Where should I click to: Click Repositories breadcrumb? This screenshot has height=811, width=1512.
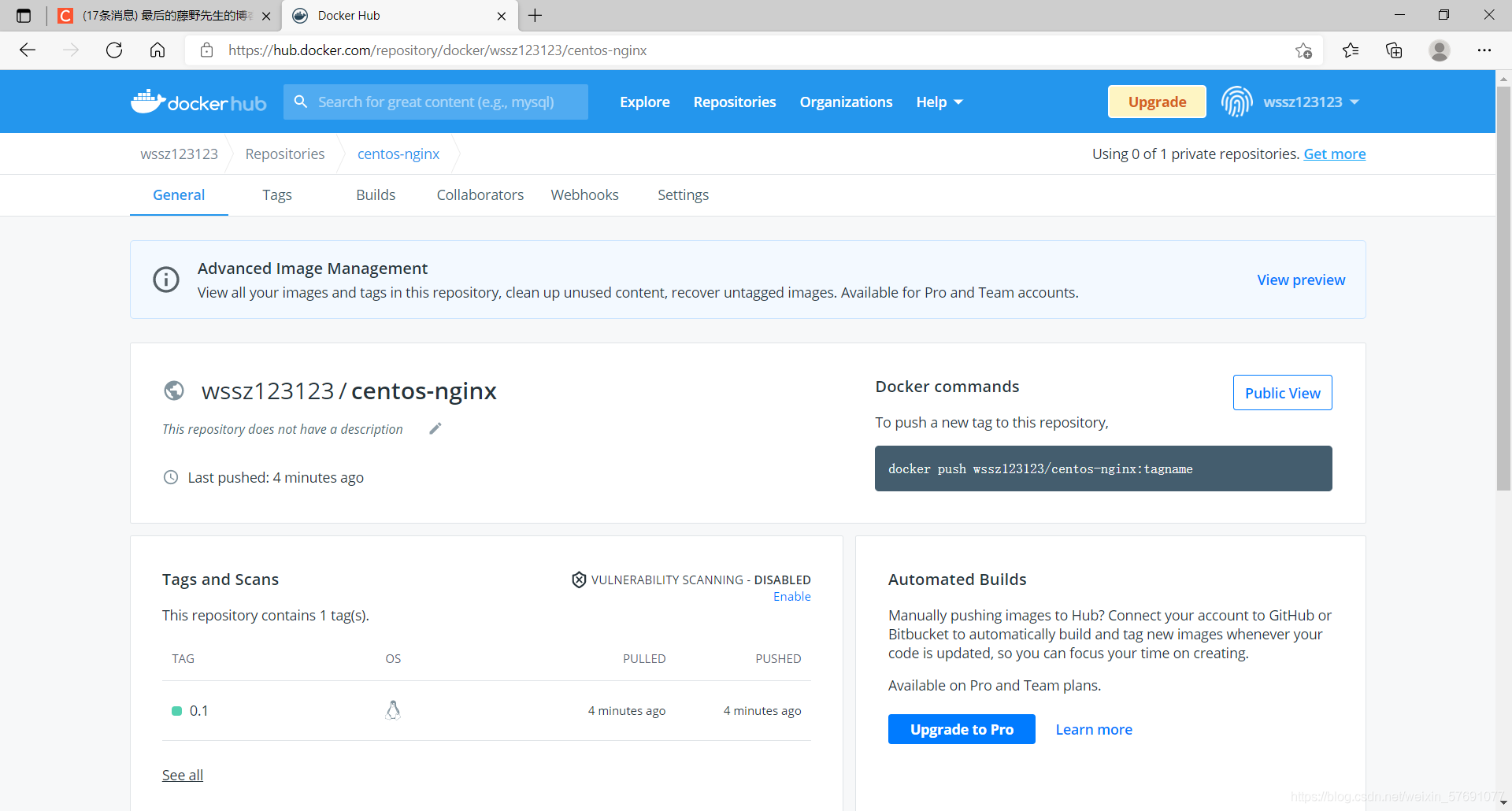click(285, 154)
